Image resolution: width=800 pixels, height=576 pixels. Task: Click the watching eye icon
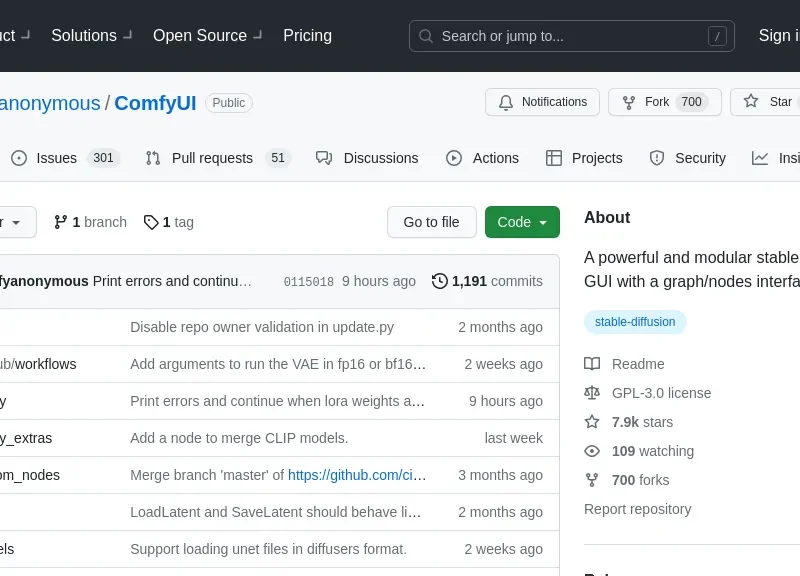[592, 451]
